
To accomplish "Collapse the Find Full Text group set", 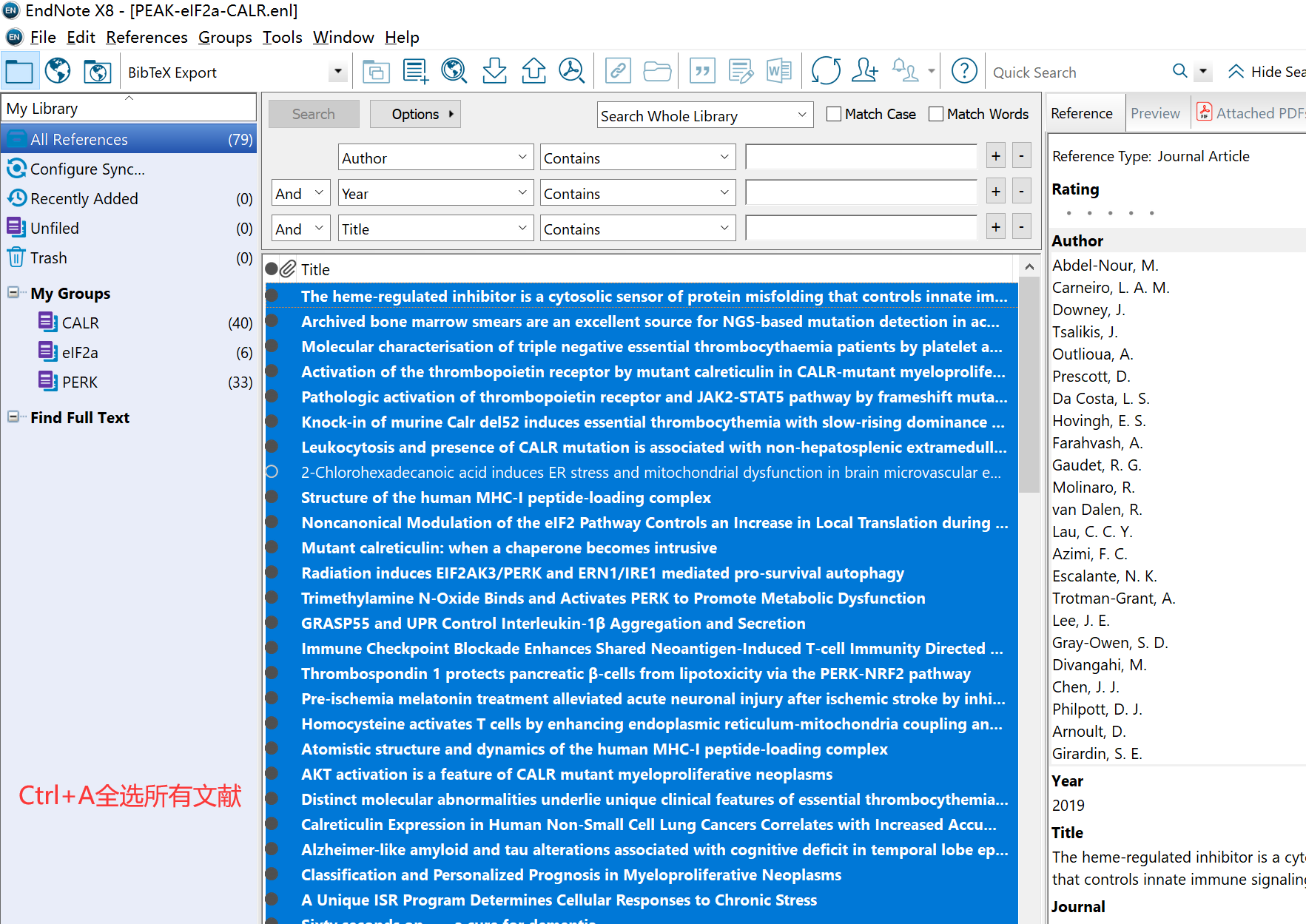I will point(13,417).
